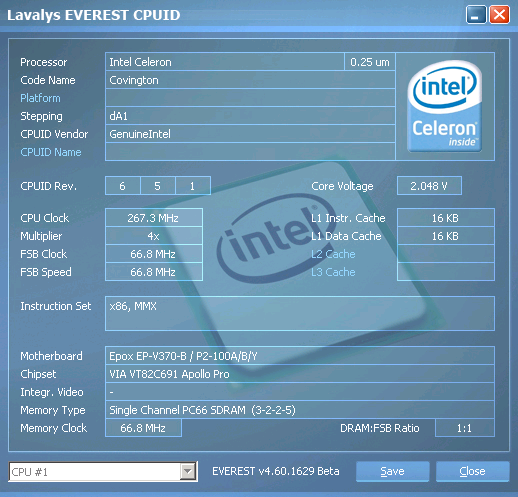Image resolution: width=518 pixels, height=497 pixels.
Task: Select the '4x' multiplier value
Action: (154, 236)
